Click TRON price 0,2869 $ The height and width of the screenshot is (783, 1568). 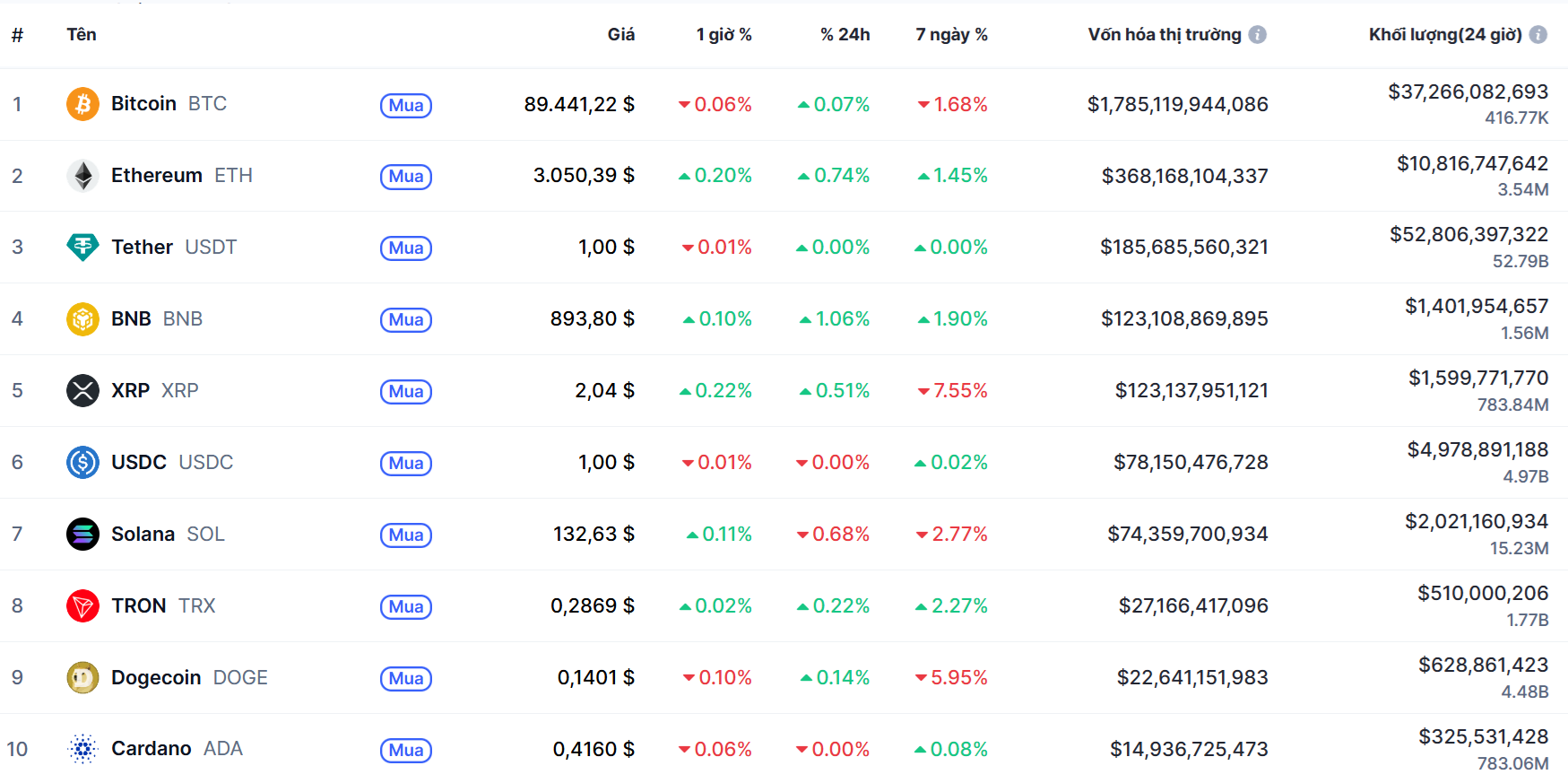[593, 605]
